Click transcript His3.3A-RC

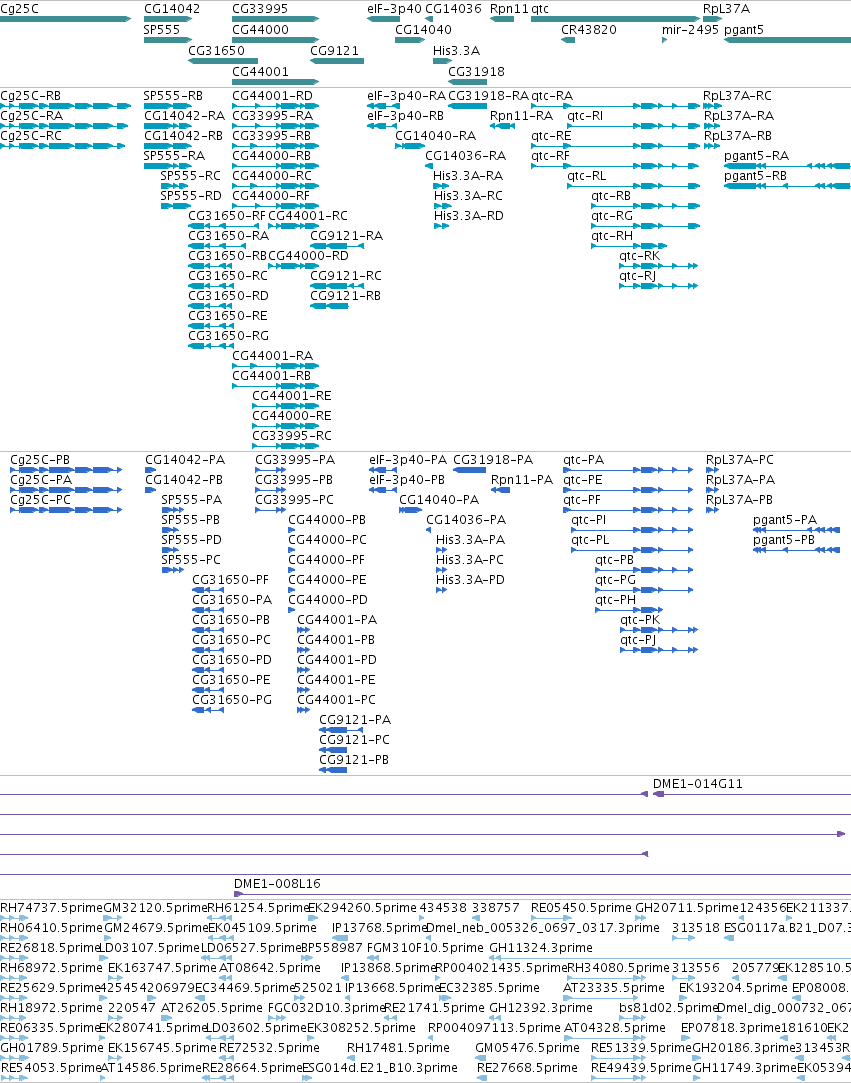pyautogui.click(x=468, y=195)
